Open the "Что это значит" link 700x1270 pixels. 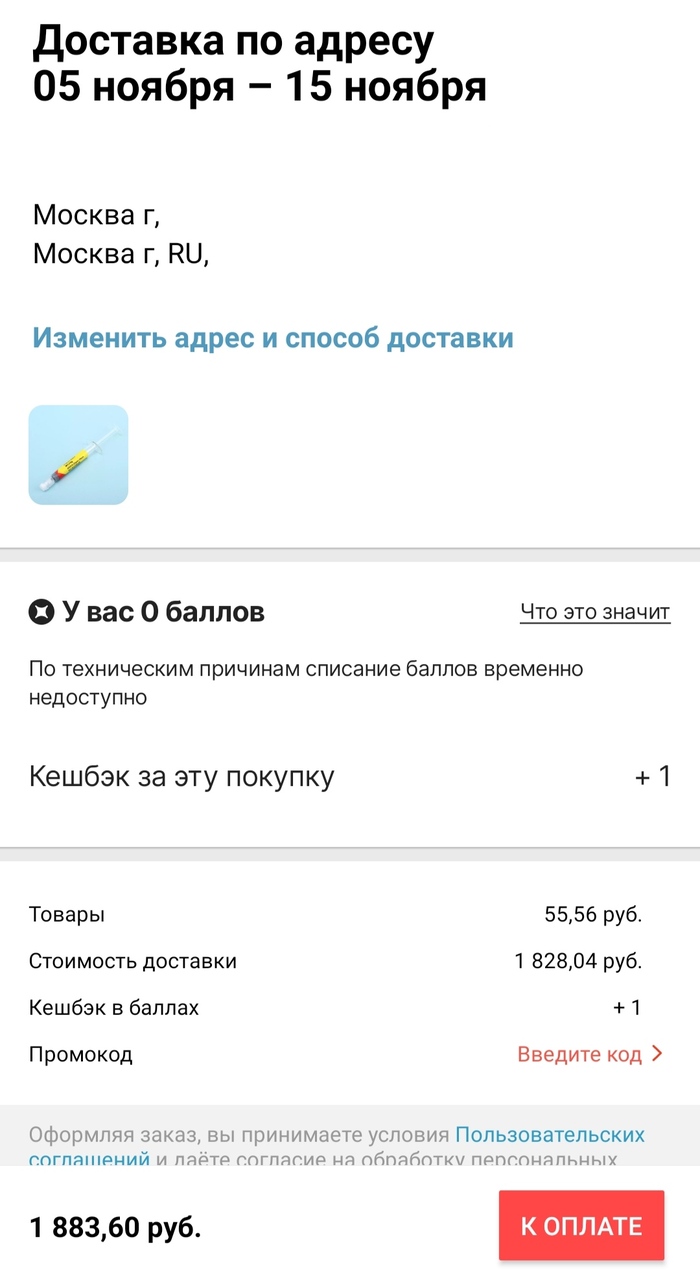pyautogui.click(x=594, y=612)
